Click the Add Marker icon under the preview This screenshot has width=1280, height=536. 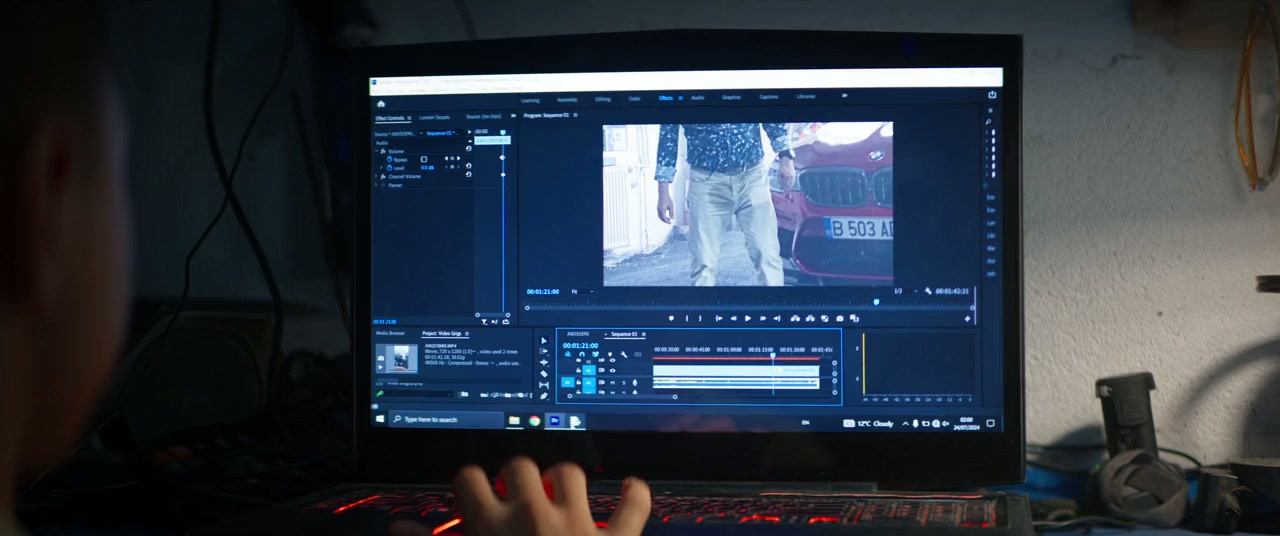click(x=672, y=318)
